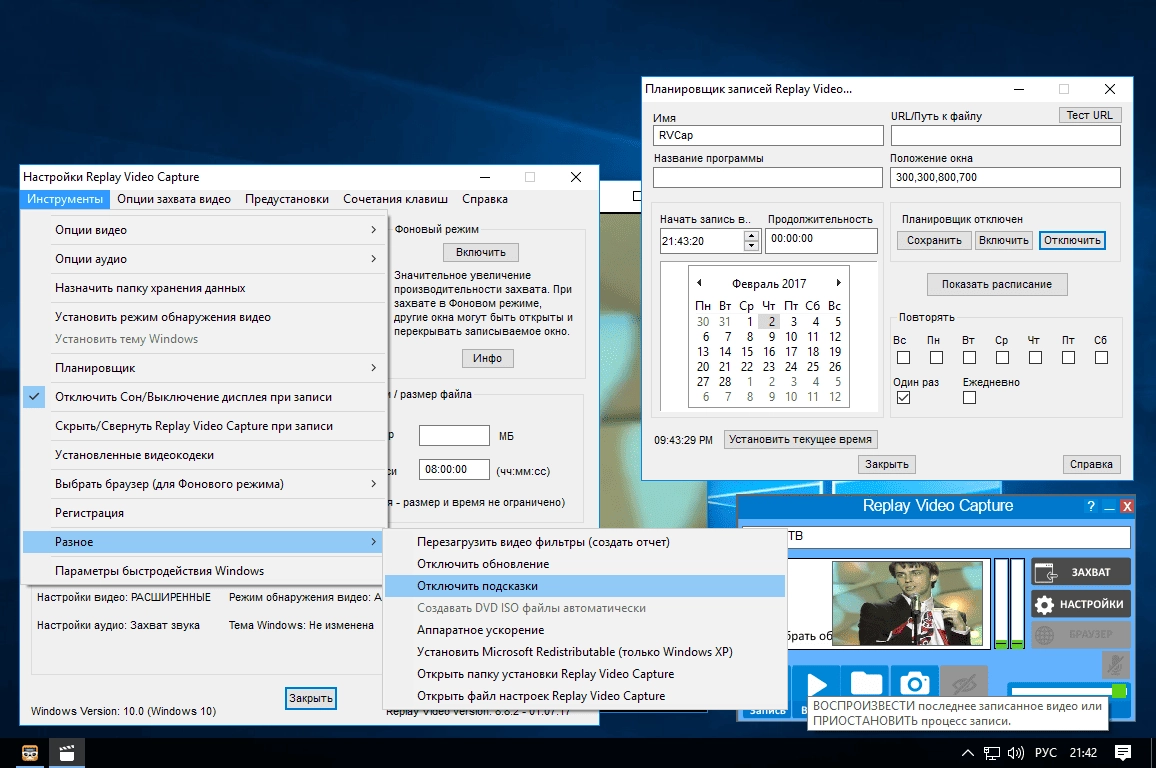
Task: Go to previous month in calendar
Action: tap(699, 283)
